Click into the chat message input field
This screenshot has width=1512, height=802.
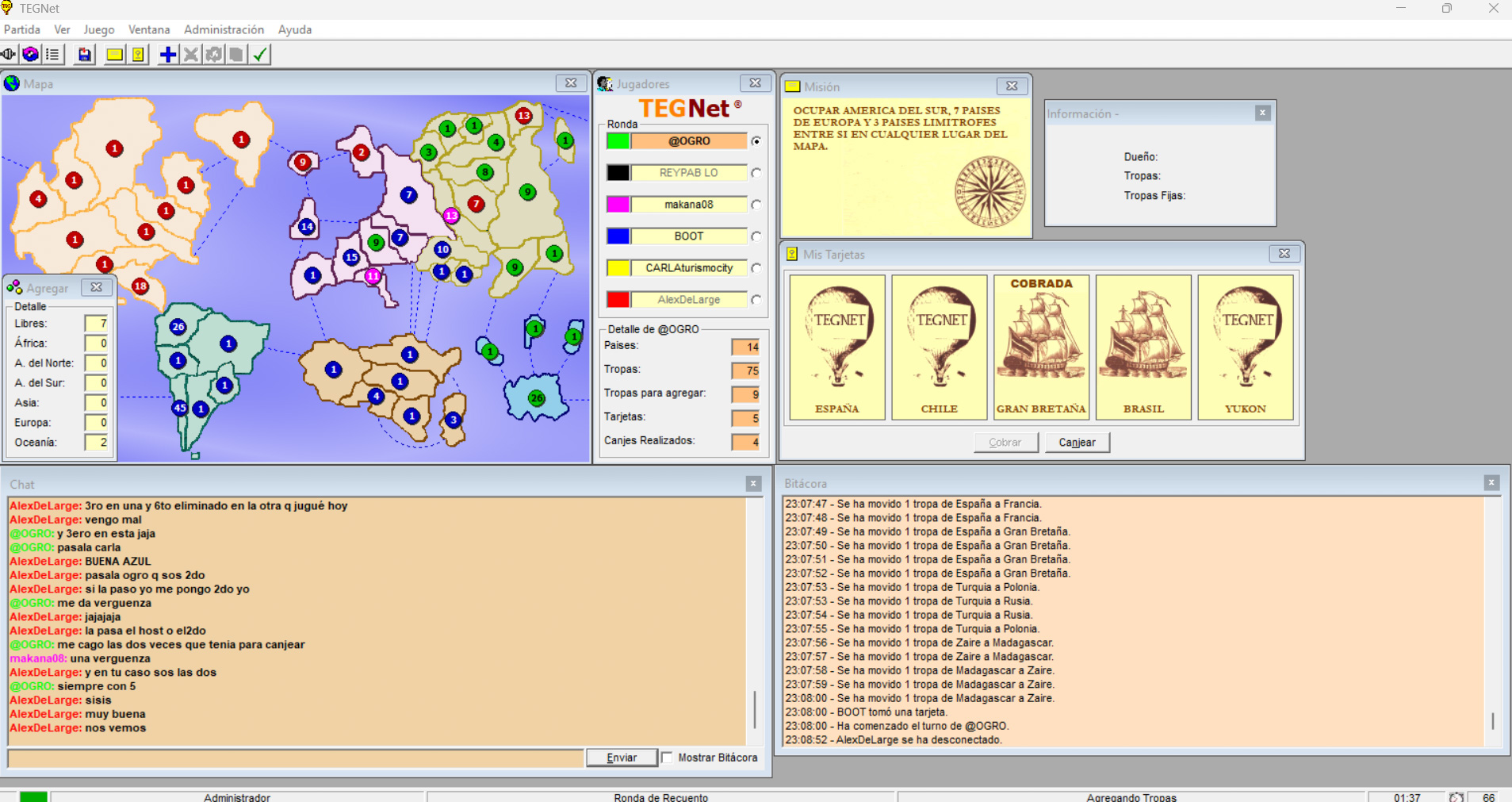click(295, 758)
